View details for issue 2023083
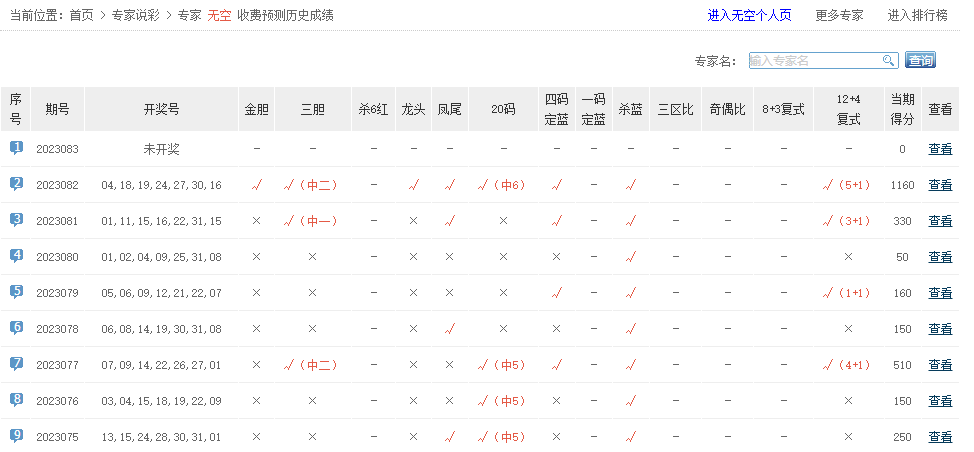Screen dimensions: 974x452 pyautogui.click(x=940, y=149)
